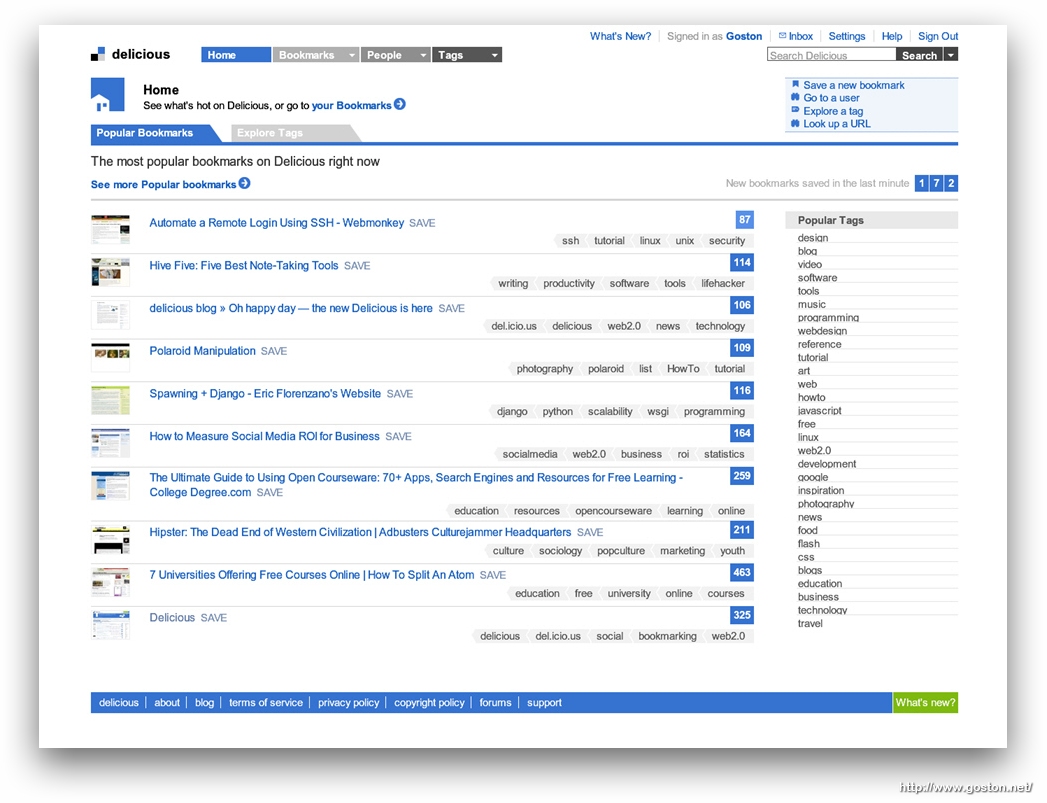Viewport: 1047px width, 803px height.
Task: Click the delicious logo icon
Action: 98,54
